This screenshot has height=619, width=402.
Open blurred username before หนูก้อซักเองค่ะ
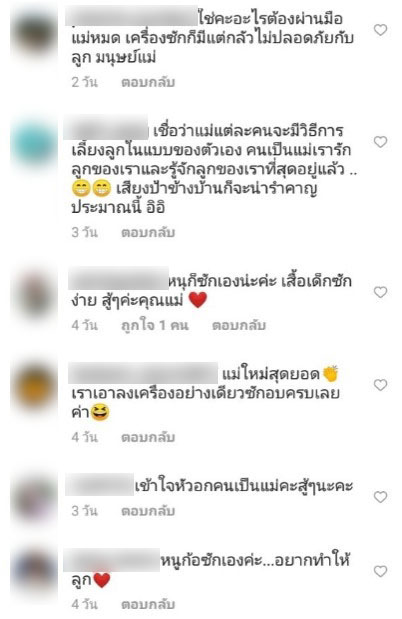pos(112,560)
